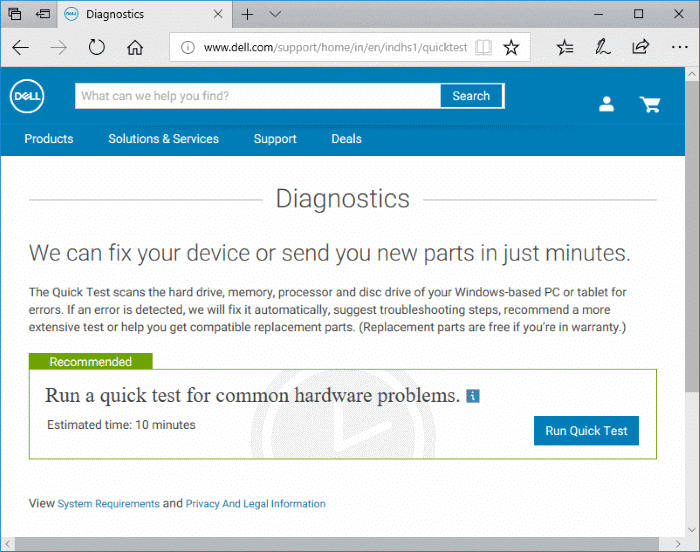Open the Favorites hub icon
The image size is (700, 552).
pyautogui.click(x=565, y=47)
